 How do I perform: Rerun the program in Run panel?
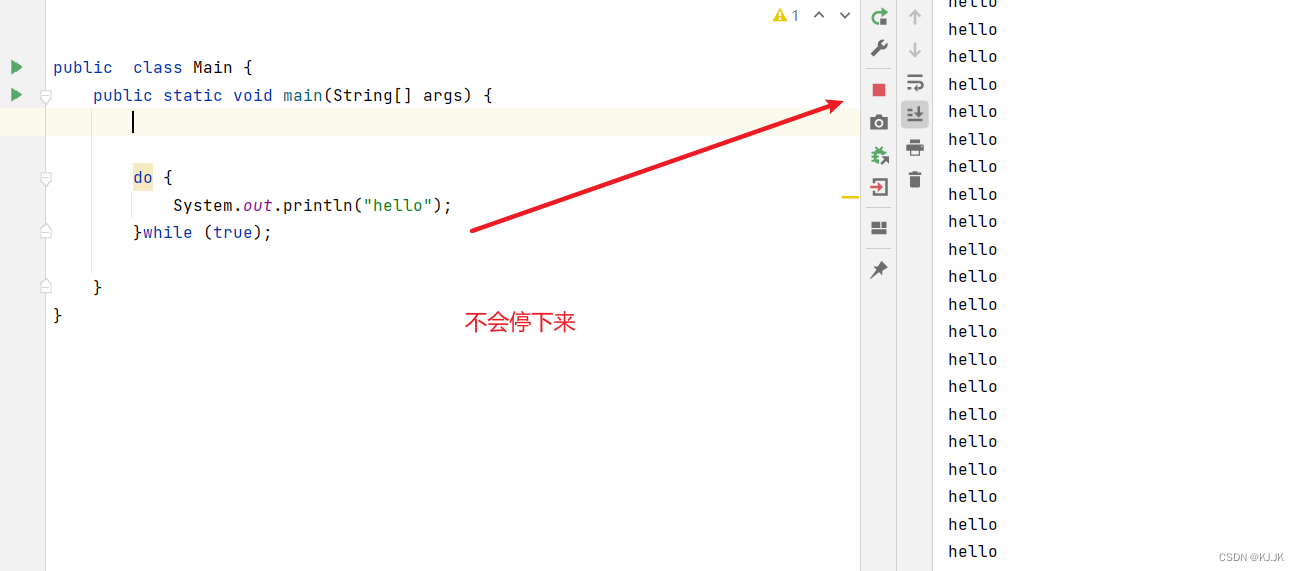point(879,17)
